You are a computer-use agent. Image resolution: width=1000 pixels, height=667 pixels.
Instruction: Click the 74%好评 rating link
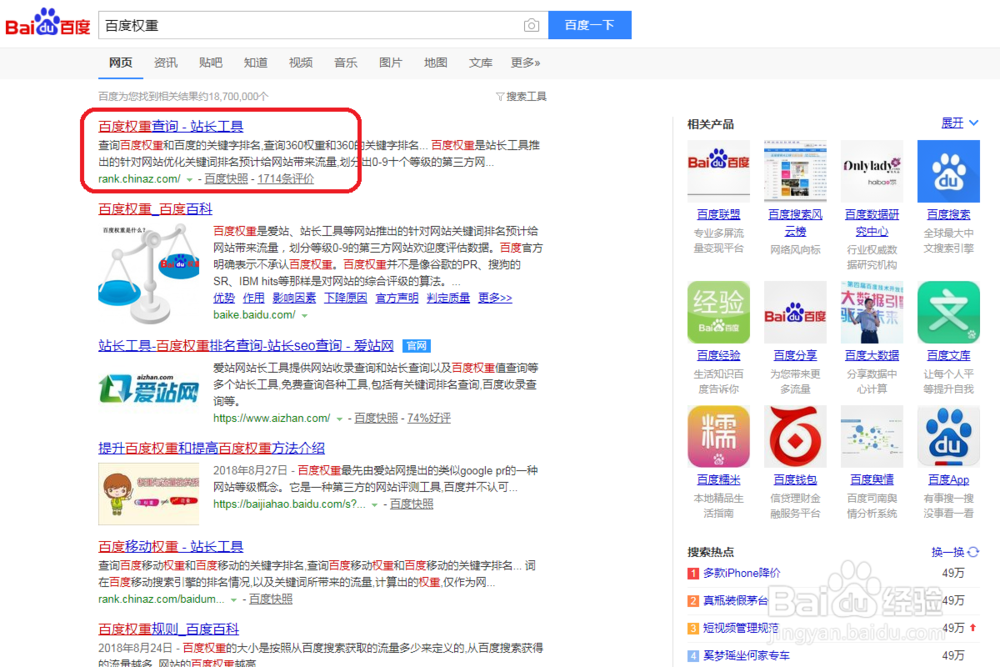pos(429,418)
